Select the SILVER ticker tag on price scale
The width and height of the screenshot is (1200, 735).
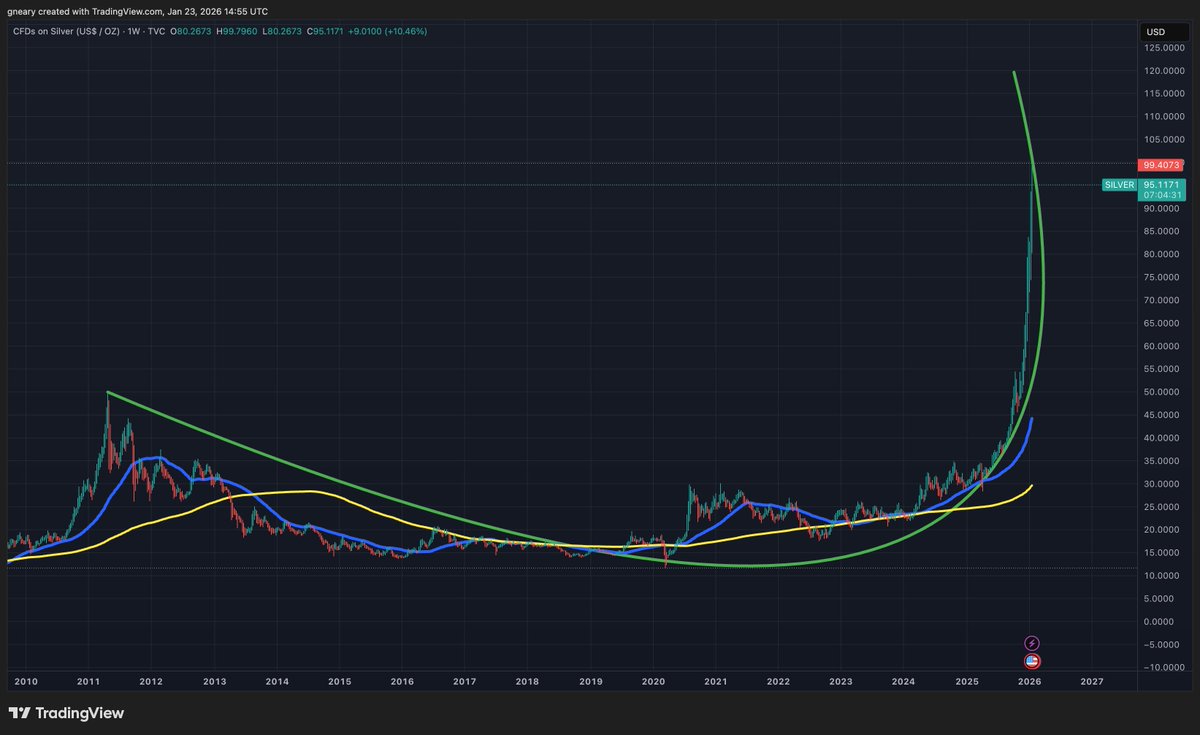[x=1118, y=185]
